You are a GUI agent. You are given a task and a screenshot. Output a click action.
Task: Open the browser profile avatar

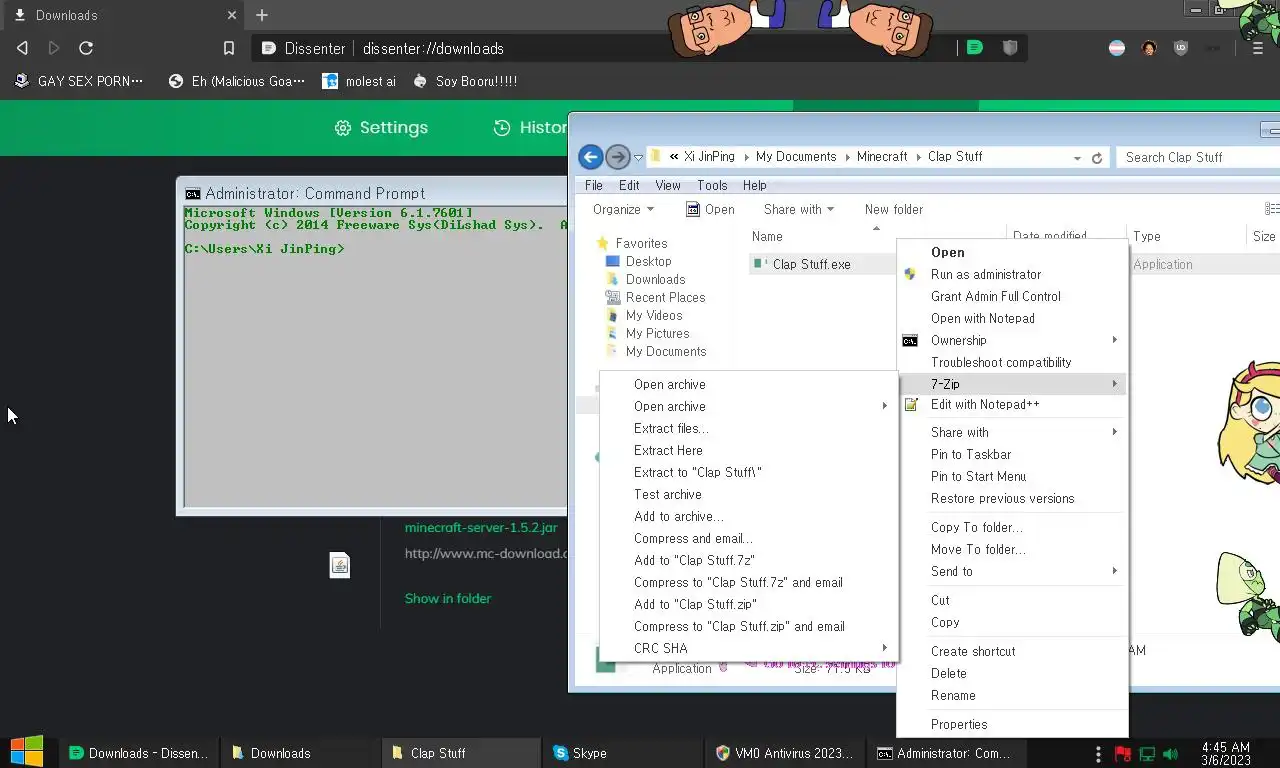pyautogui.click(x=1149, y=48)
